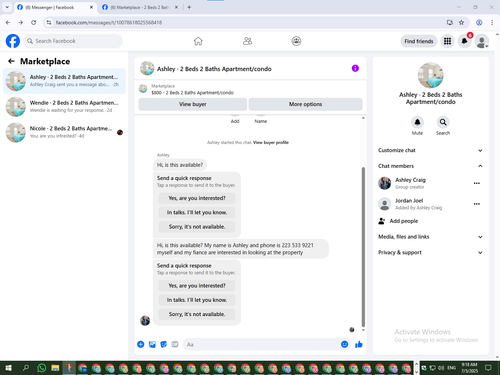Mute this conversation bell icon
The height and width of the screenshot is (375, 500).
[x=417, y=122]
